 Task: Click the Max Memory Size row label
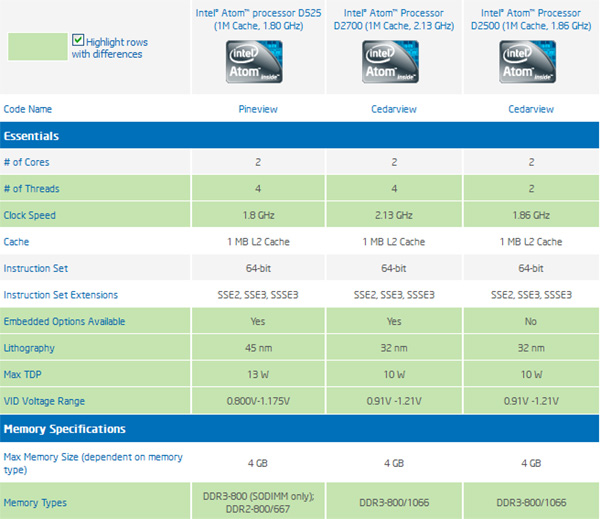[93, 463]
